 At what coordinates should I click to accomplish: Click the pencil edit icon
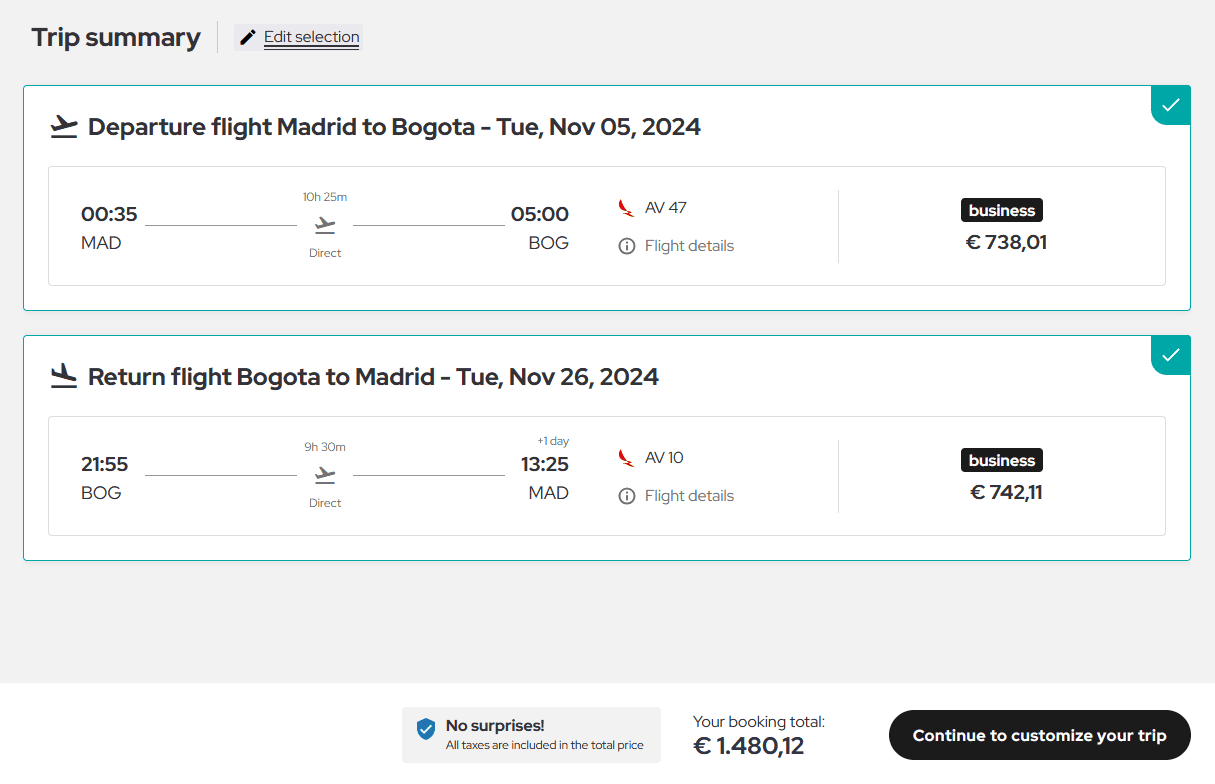point(248,38)
